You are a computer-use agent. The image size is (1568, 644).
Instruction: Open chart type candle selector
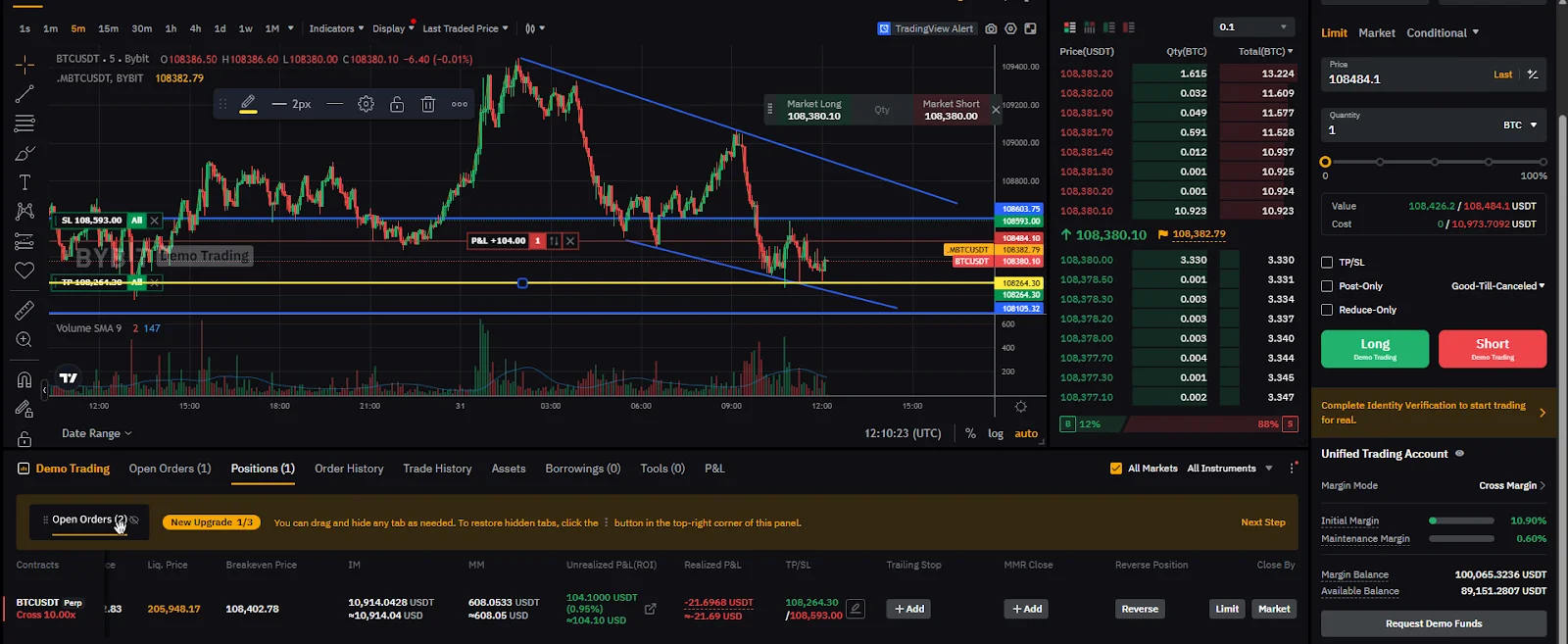pos(535,28)
